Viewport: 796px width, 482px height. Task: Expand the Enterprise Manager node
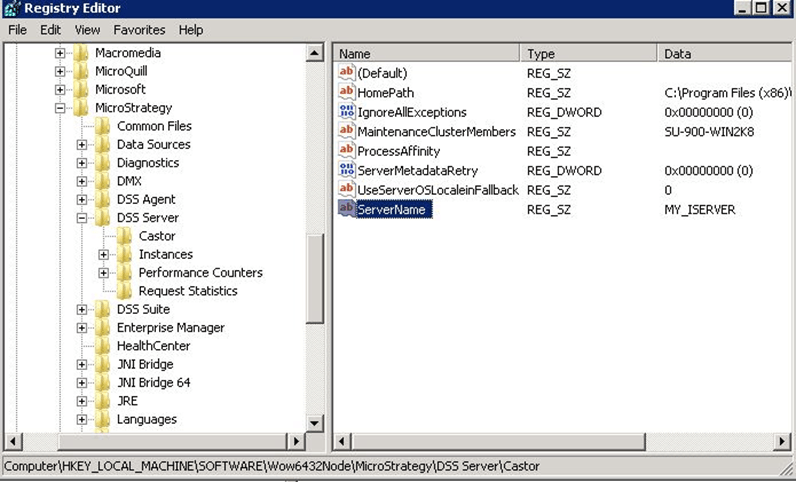(82, 328)
